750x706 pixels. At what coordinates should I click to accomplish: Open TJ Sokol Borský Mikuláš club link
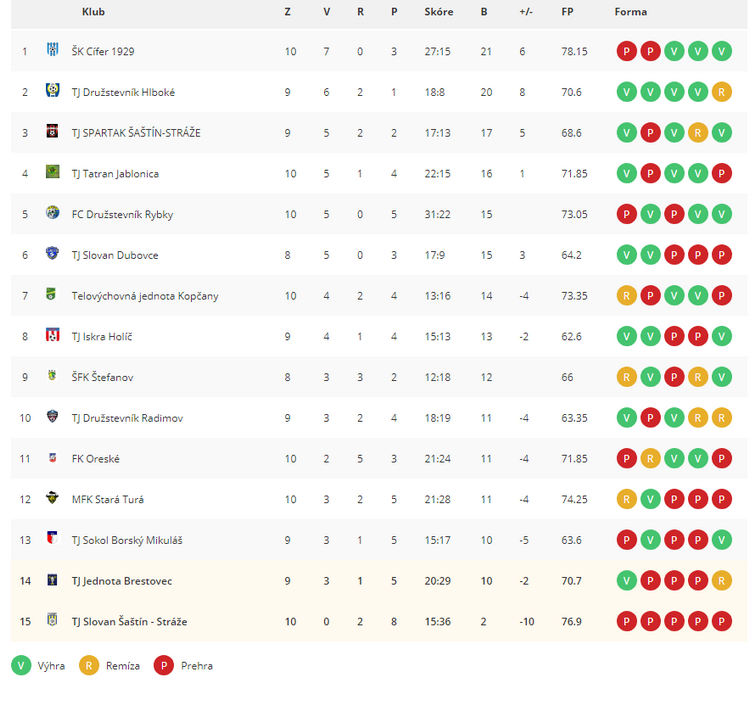127,541
